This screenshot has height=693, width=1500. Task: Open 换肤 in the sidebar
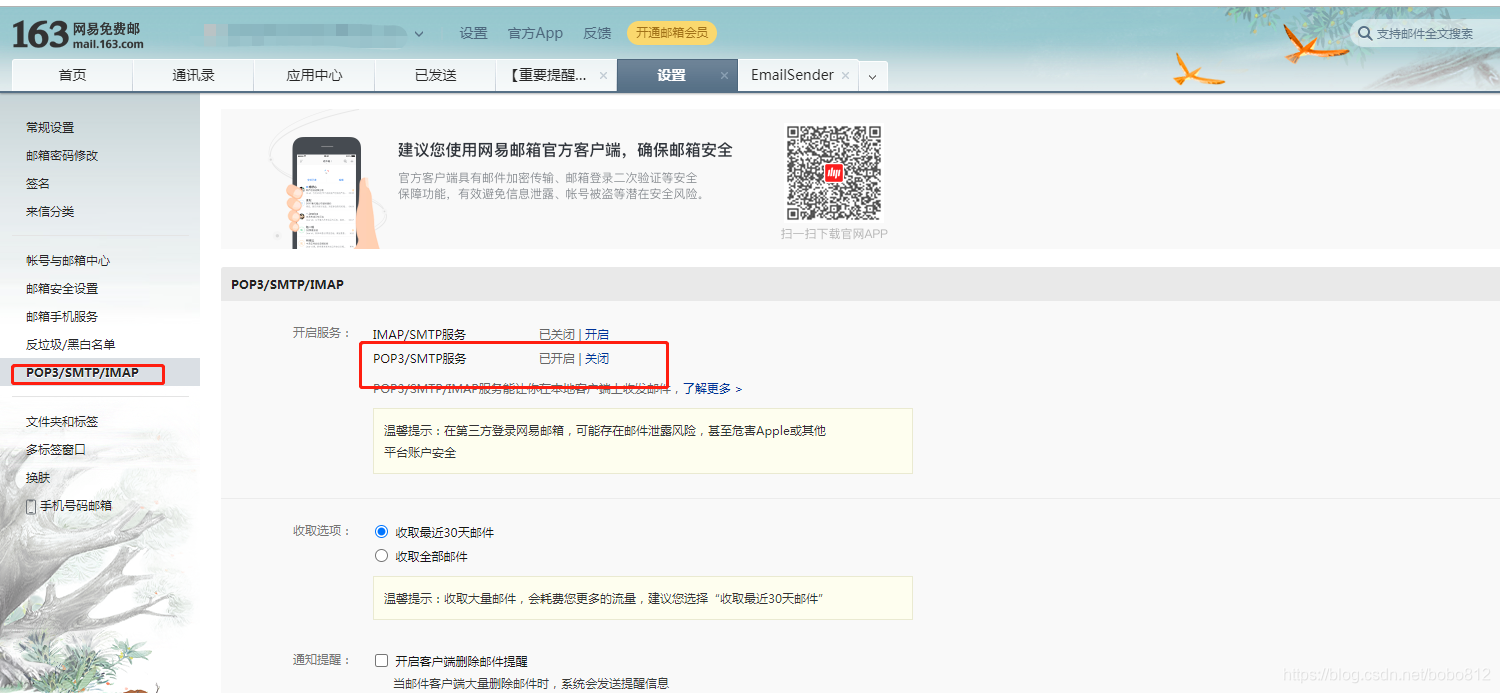point(38,477)
